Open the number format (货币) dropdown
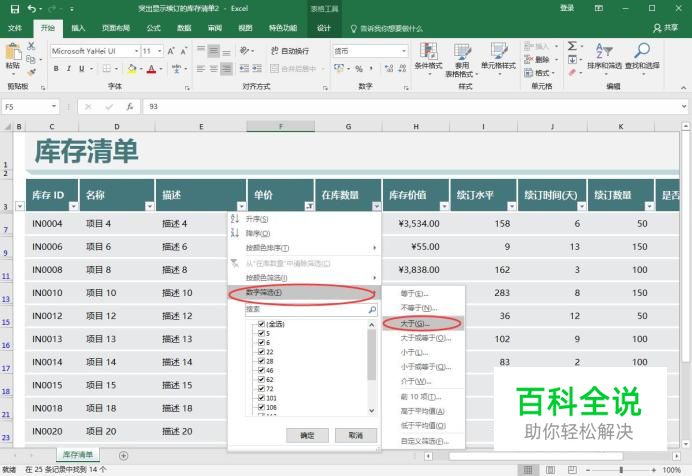Viewport: 692px width, 476px height. point(403,51)
